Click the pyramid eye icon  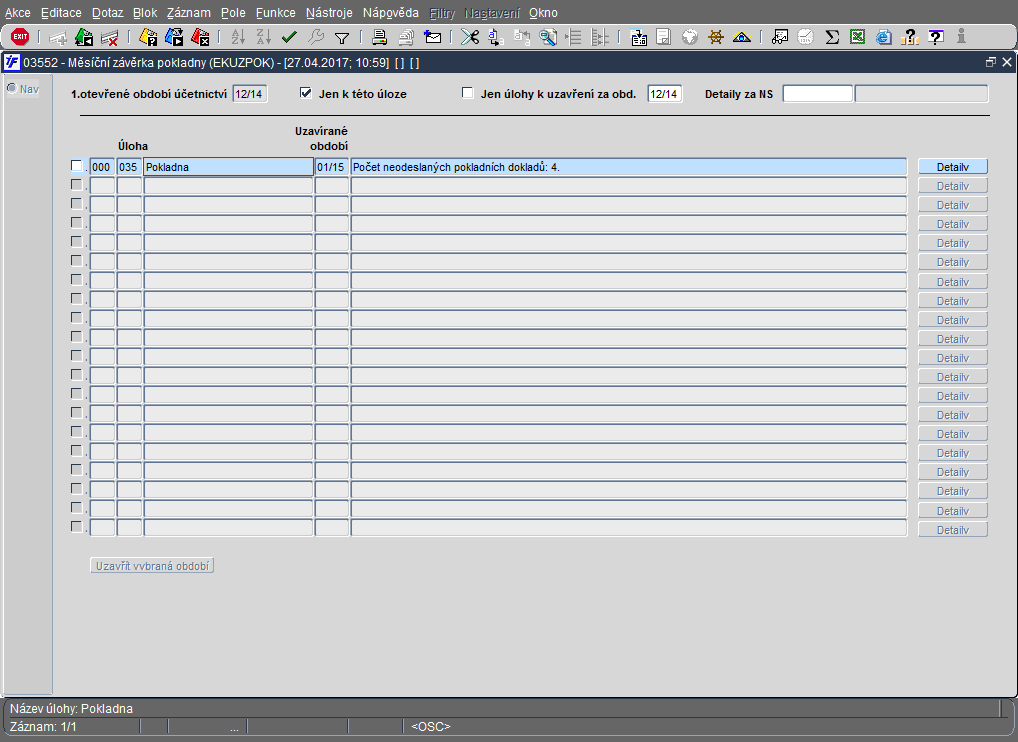pyautogui.click(x=741, y=37)
